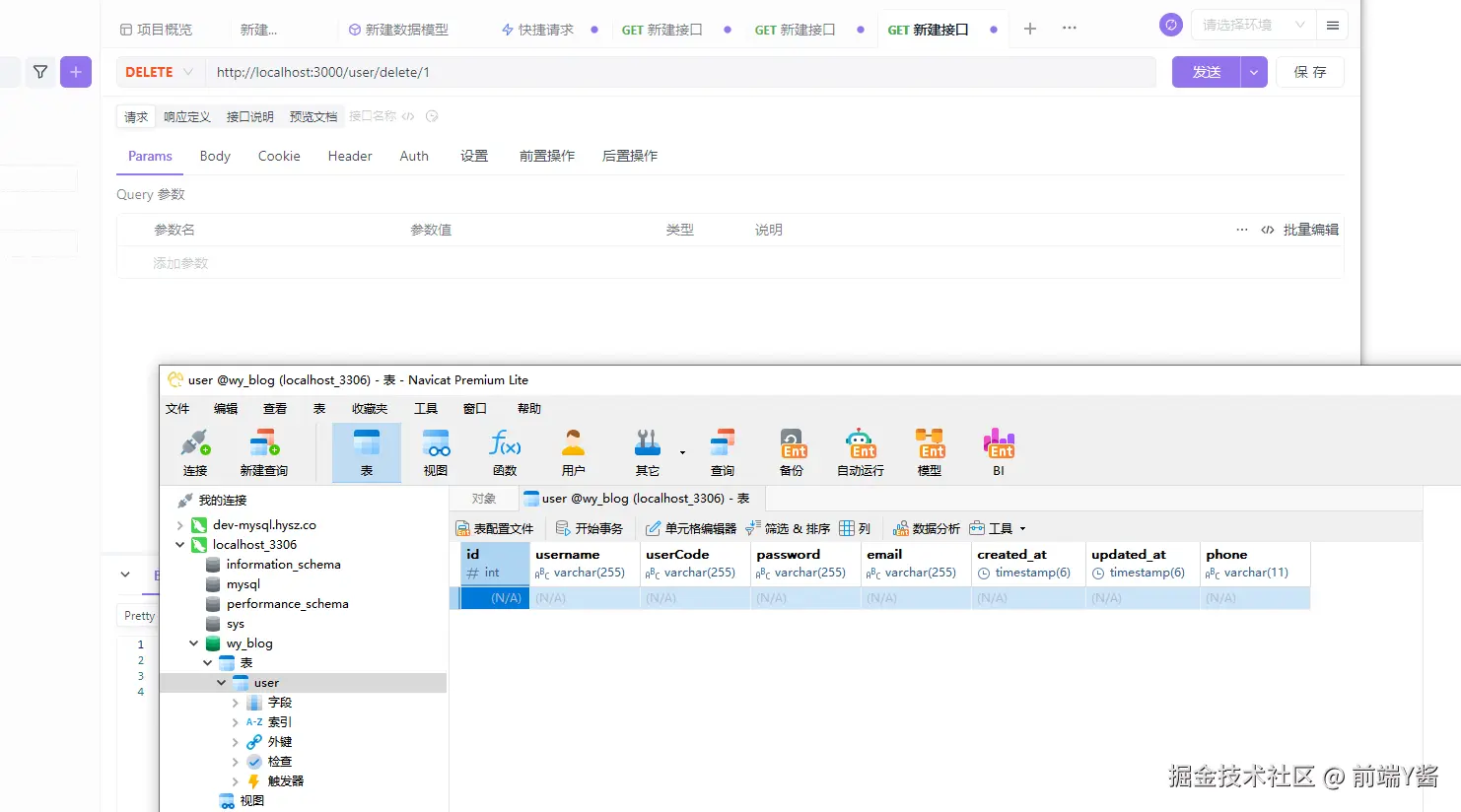Click the request URL input field

coord(680,72)
